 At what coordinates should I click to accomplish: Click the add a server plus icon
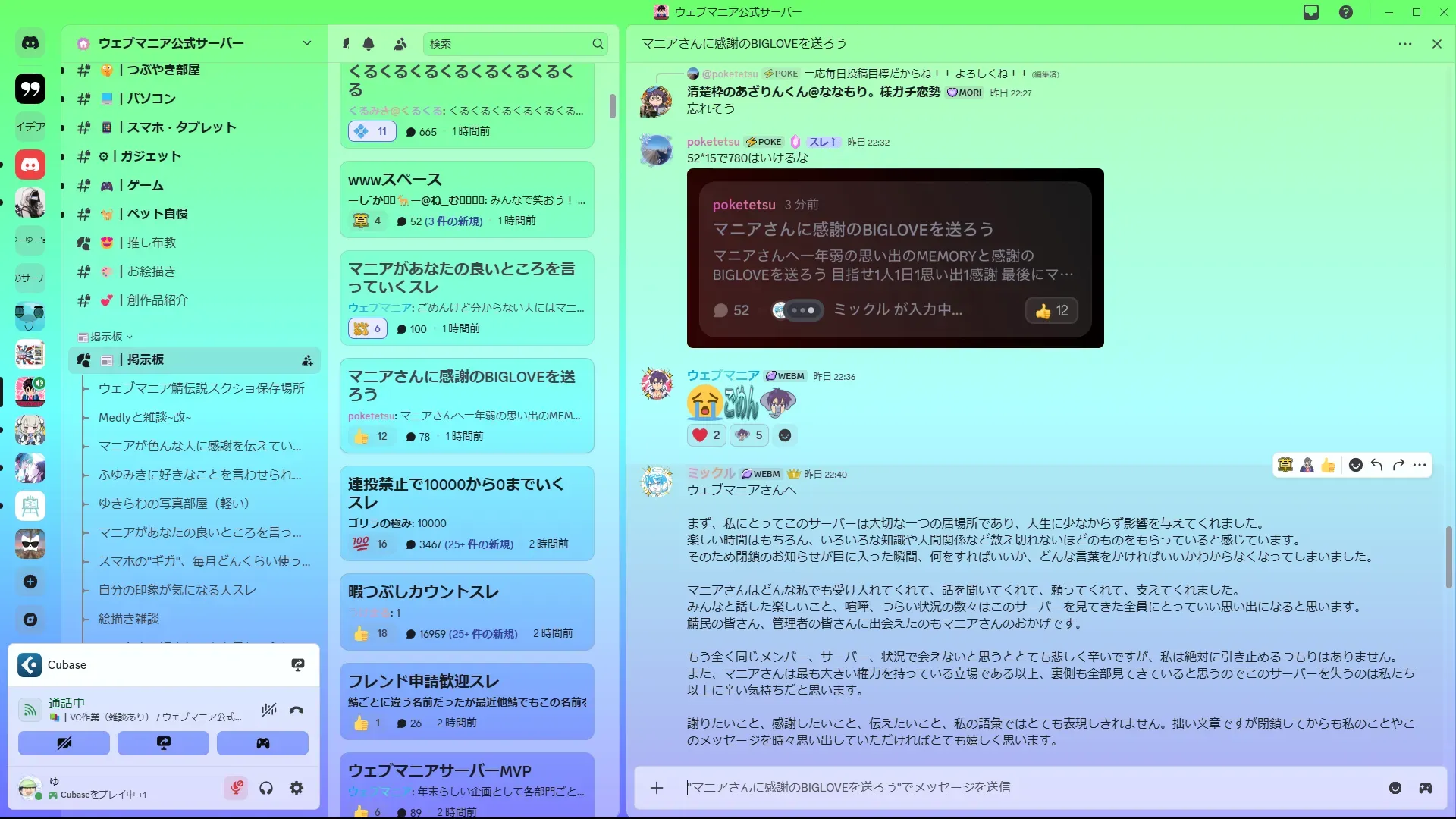point(30,582)
